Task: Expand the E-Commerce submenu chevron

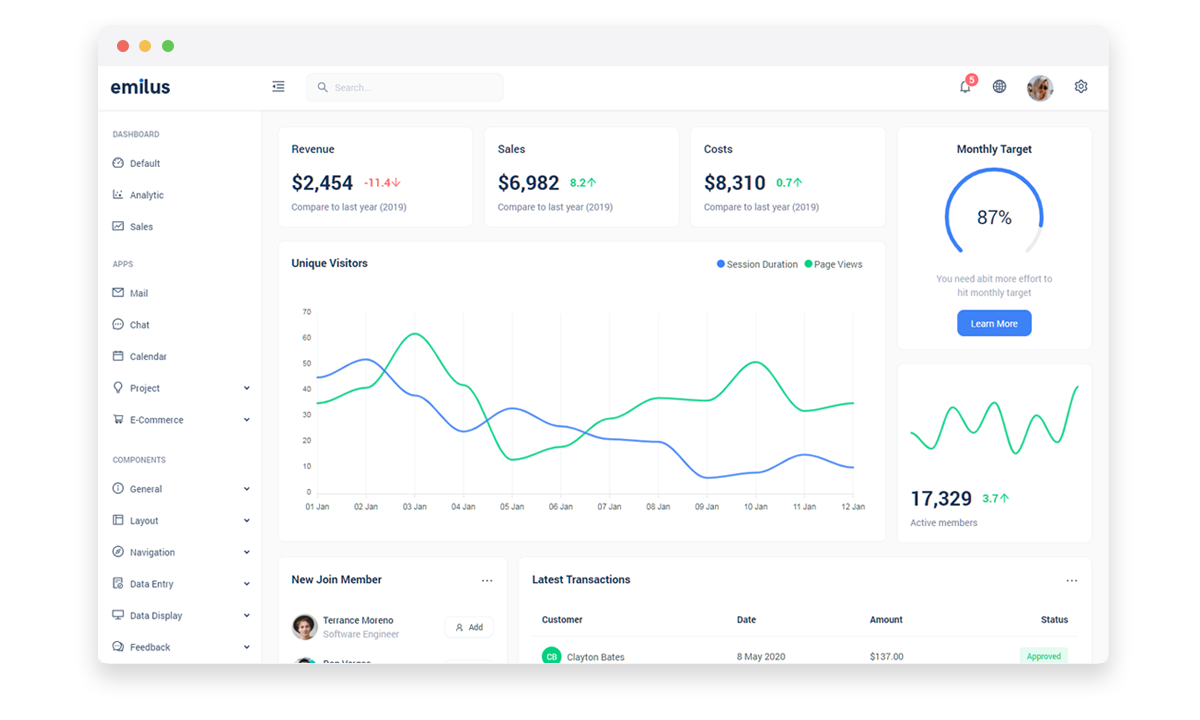Action: pos(247,420)
